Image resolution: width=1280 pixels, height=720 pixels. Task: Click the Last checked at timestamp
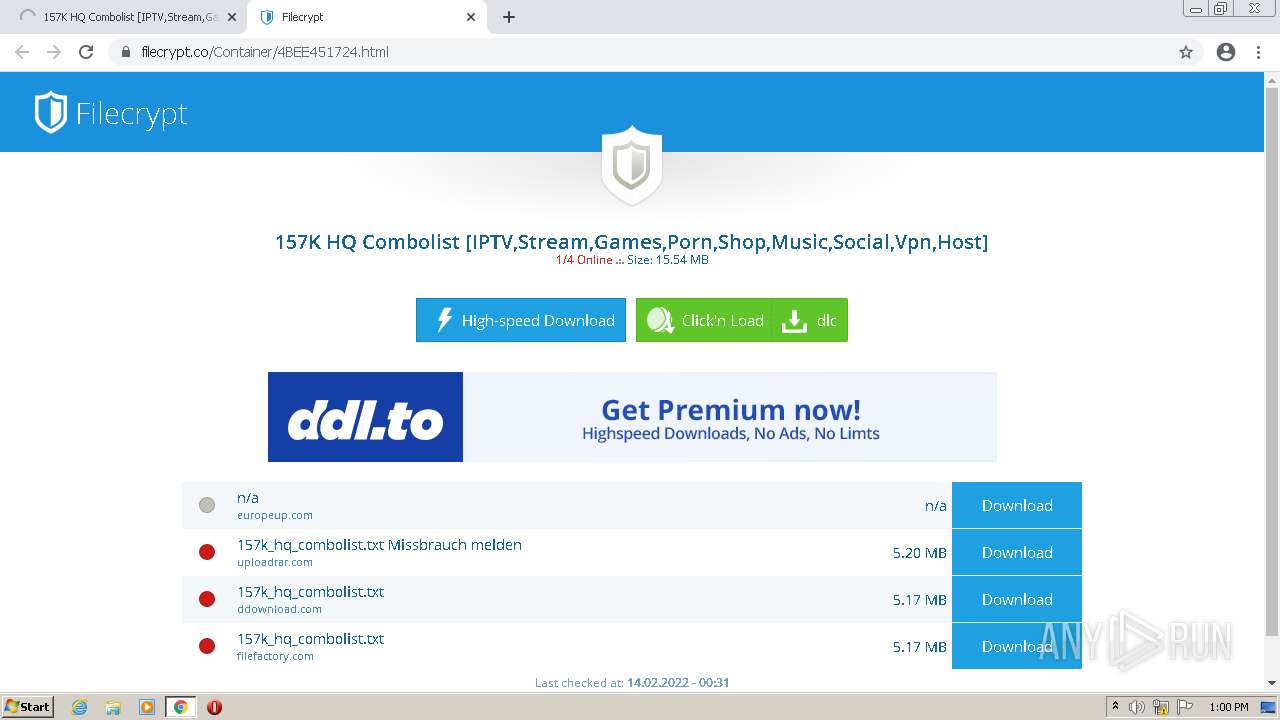click(632, 683)
